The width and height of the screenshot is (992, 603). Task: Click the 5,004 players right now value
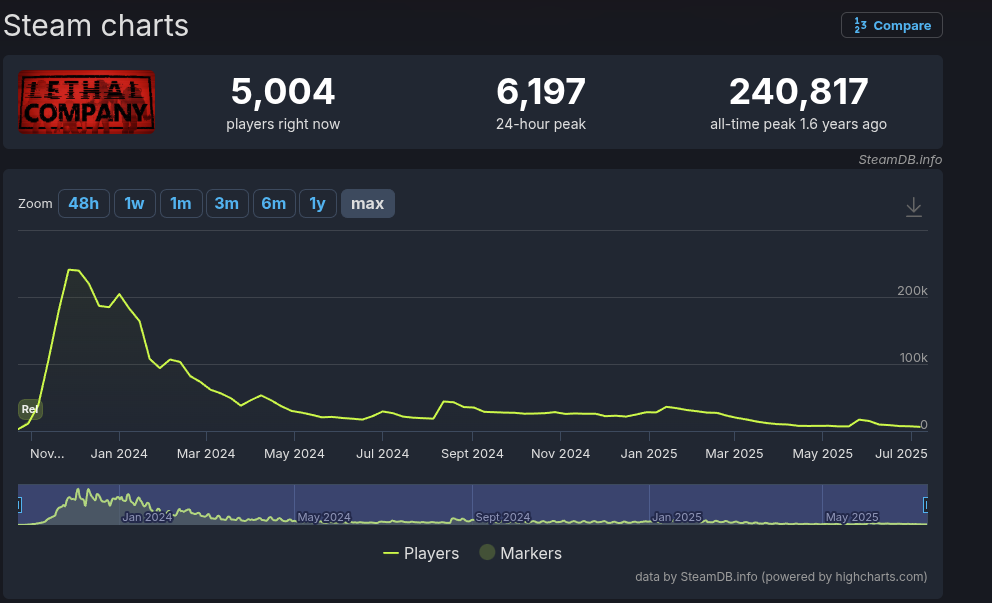point(283,92)
